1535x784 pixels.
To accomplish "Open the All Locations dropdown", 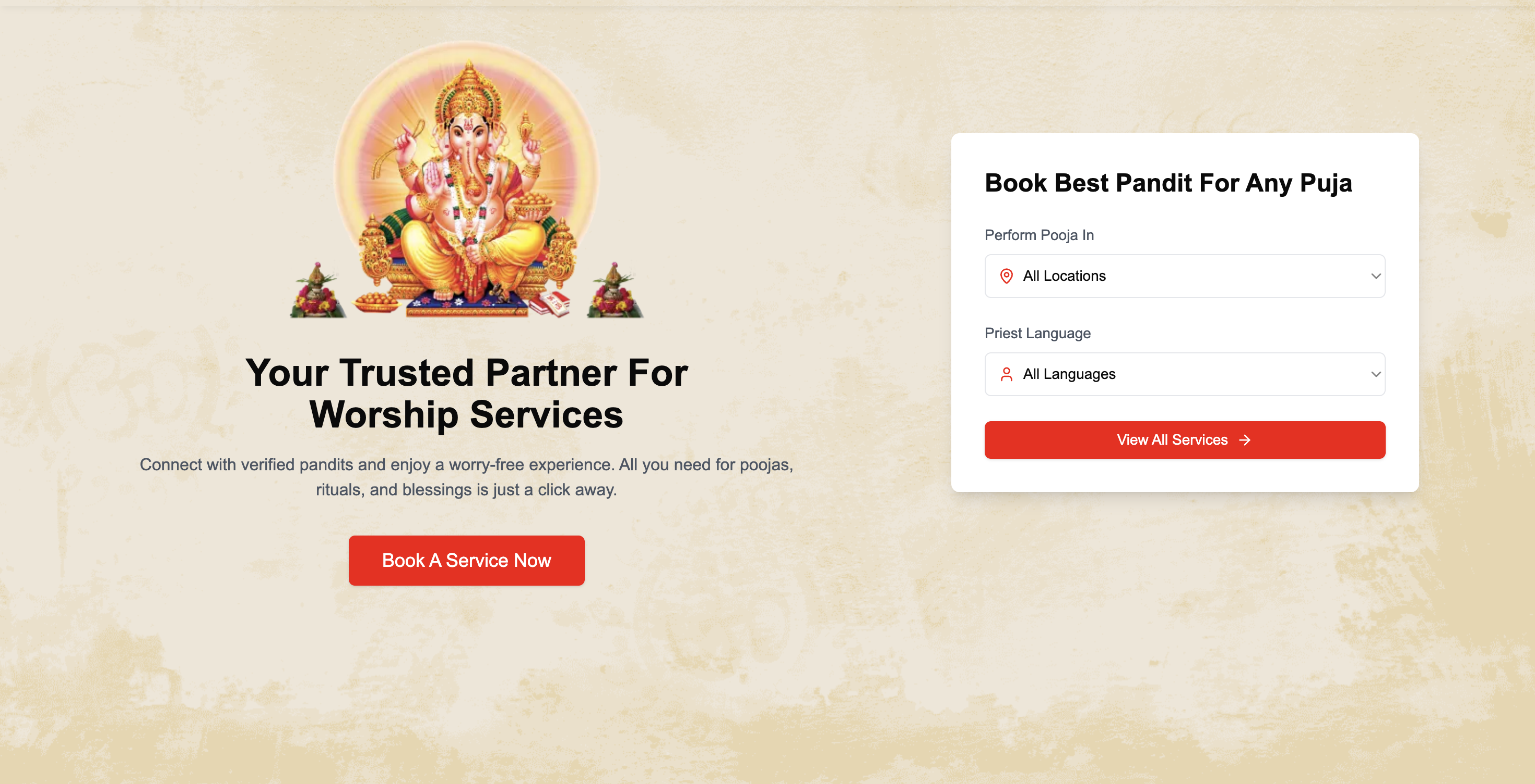I will (x=1185, y=276).
